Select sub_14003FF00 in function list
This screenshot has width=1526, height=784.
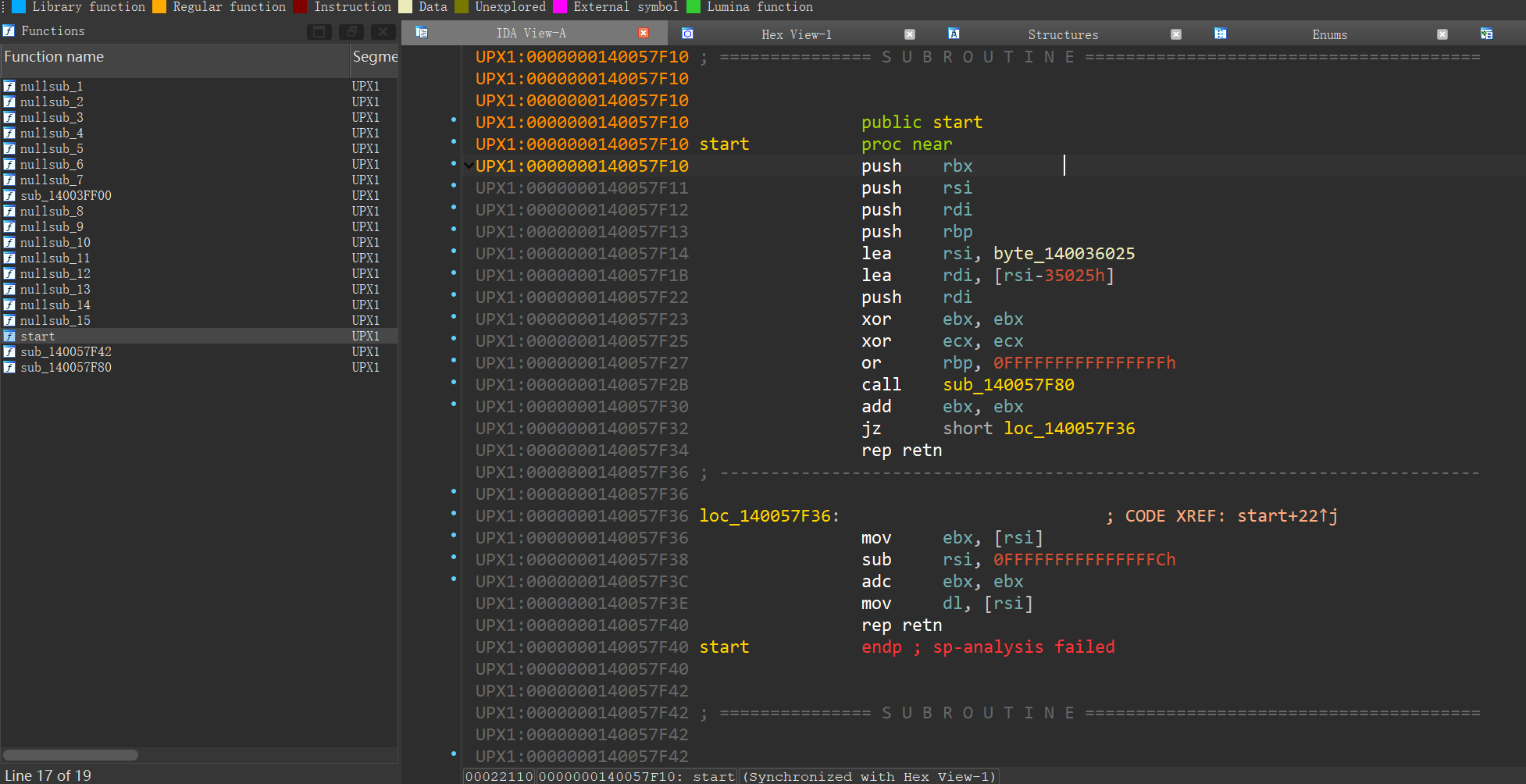click(x=199, y=195)
